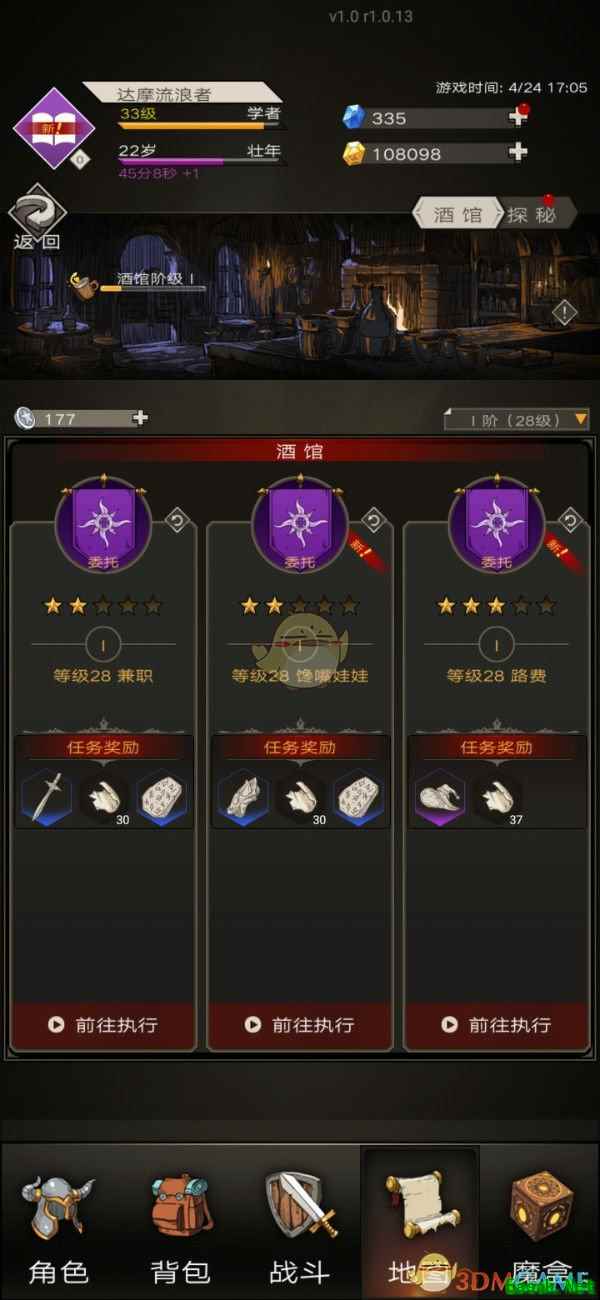This screenshot has height=1300, width=600.
Task: Open the 魔盒 magic box menu
Action: tap(540, 1225)
